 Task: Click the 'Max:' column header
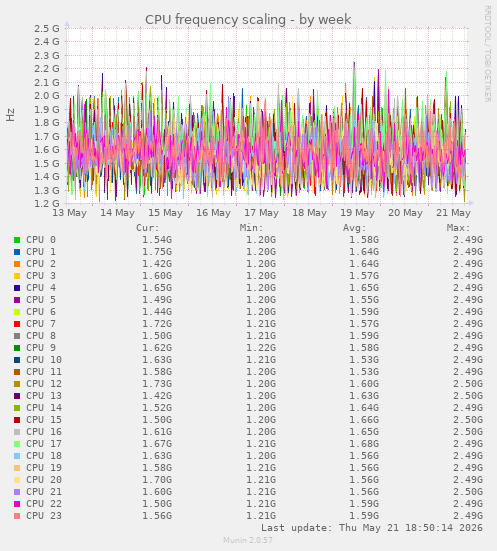point(458,228)
